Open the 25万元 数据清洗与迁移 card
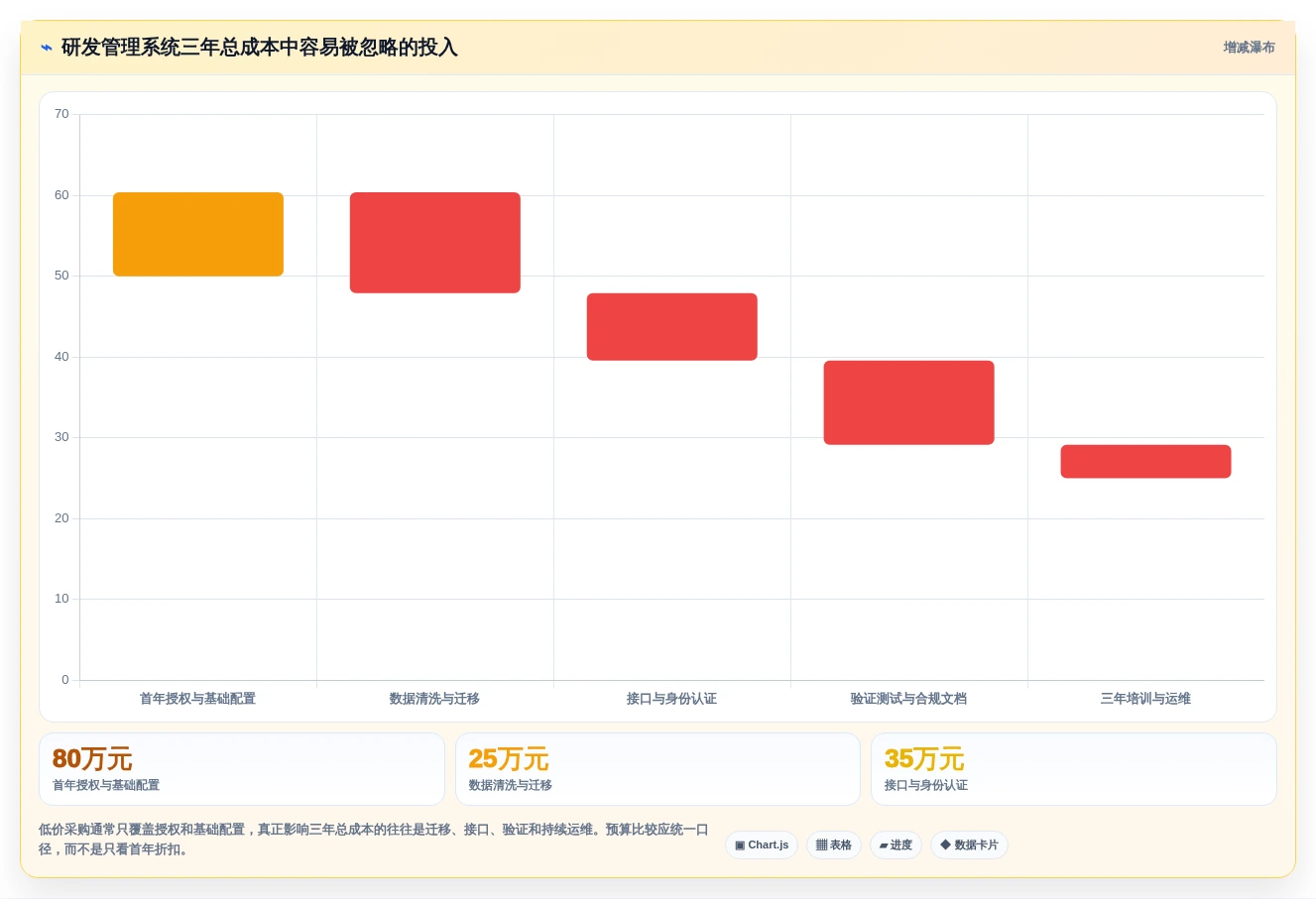This screenshot has height=899, width=1316. pyautogui.click(x=658, y=769)
